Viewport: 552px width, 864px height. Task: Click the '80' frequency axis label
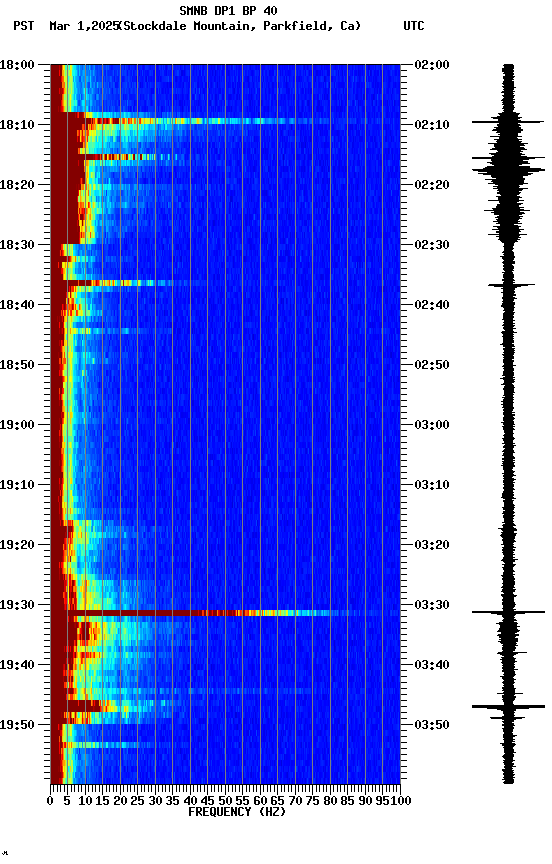330,802
